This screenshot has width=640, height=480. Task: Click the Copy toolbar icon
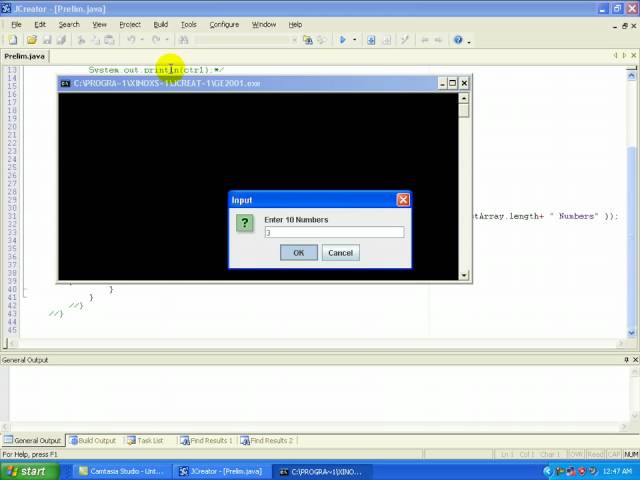(x=96, y=40)
